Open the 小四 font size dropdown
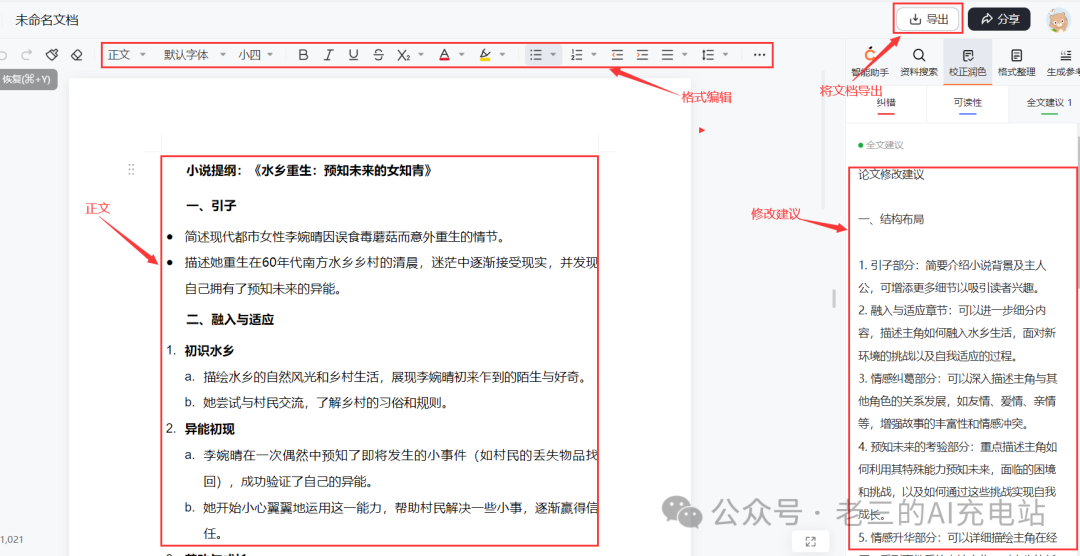This screenshot has height=556, width=1080. 256,55
